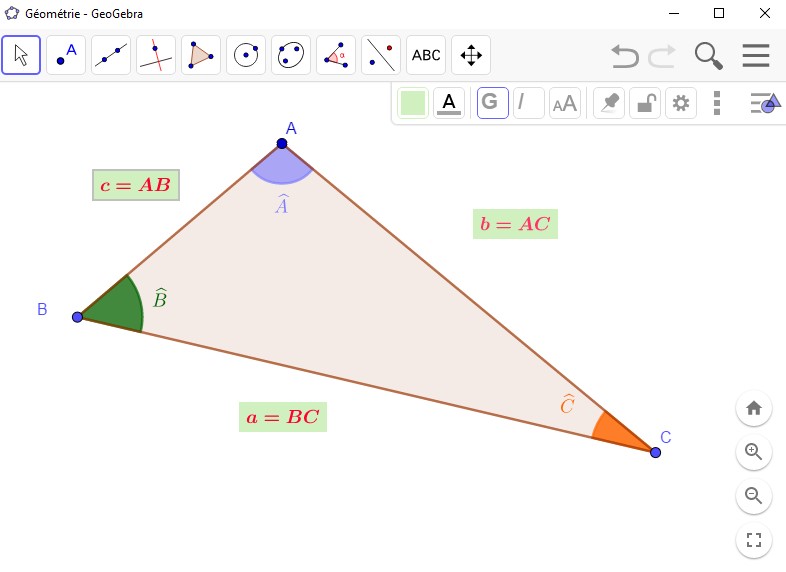Select the text box b = AC
Viewport: 786px width, 572px height.
pos(515,224)
